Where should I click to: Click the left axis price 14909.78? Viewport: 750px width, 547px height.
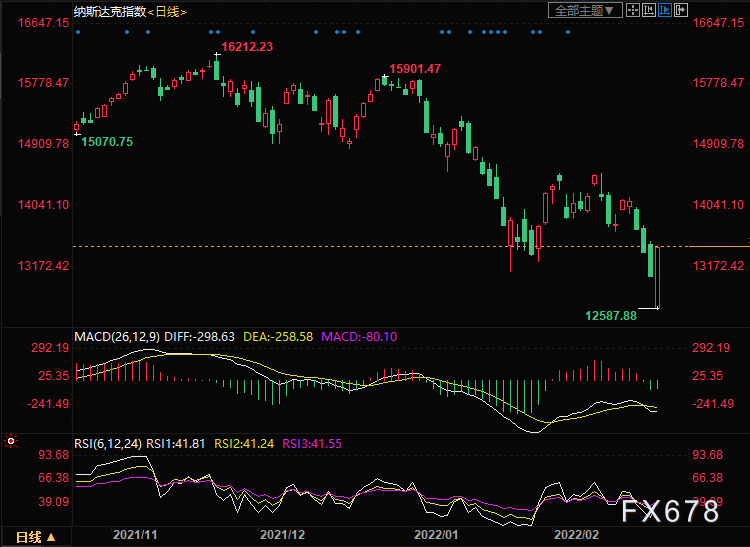(x=44, y=143)
